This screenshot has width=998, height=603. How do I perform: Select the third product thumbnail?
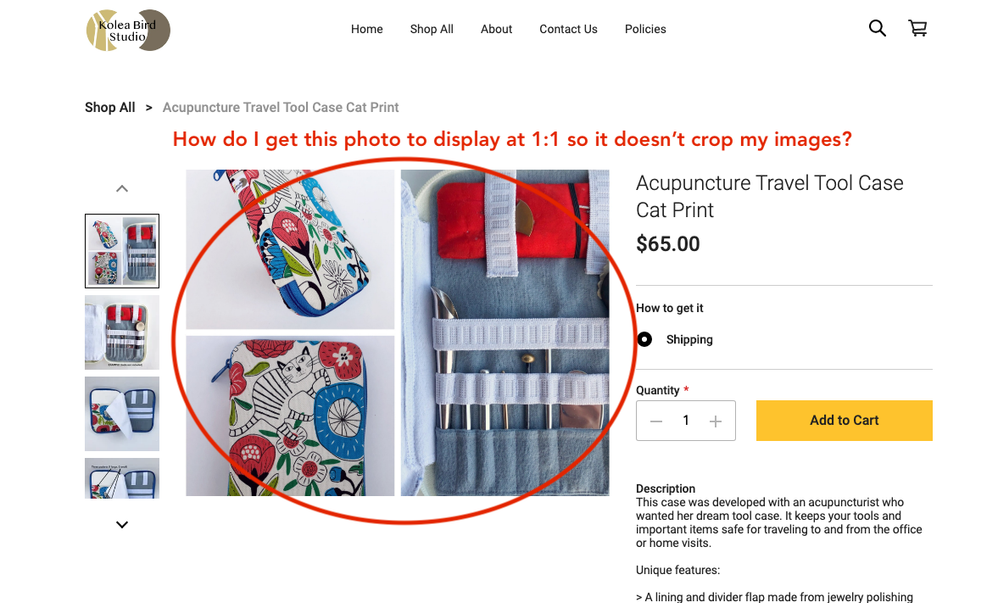click(122, 413)
